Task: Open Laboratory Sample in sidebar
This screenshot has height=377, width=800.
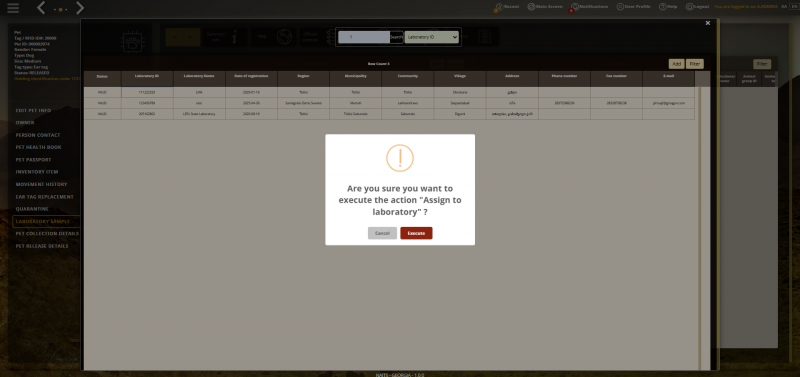Action: point(46,221)
